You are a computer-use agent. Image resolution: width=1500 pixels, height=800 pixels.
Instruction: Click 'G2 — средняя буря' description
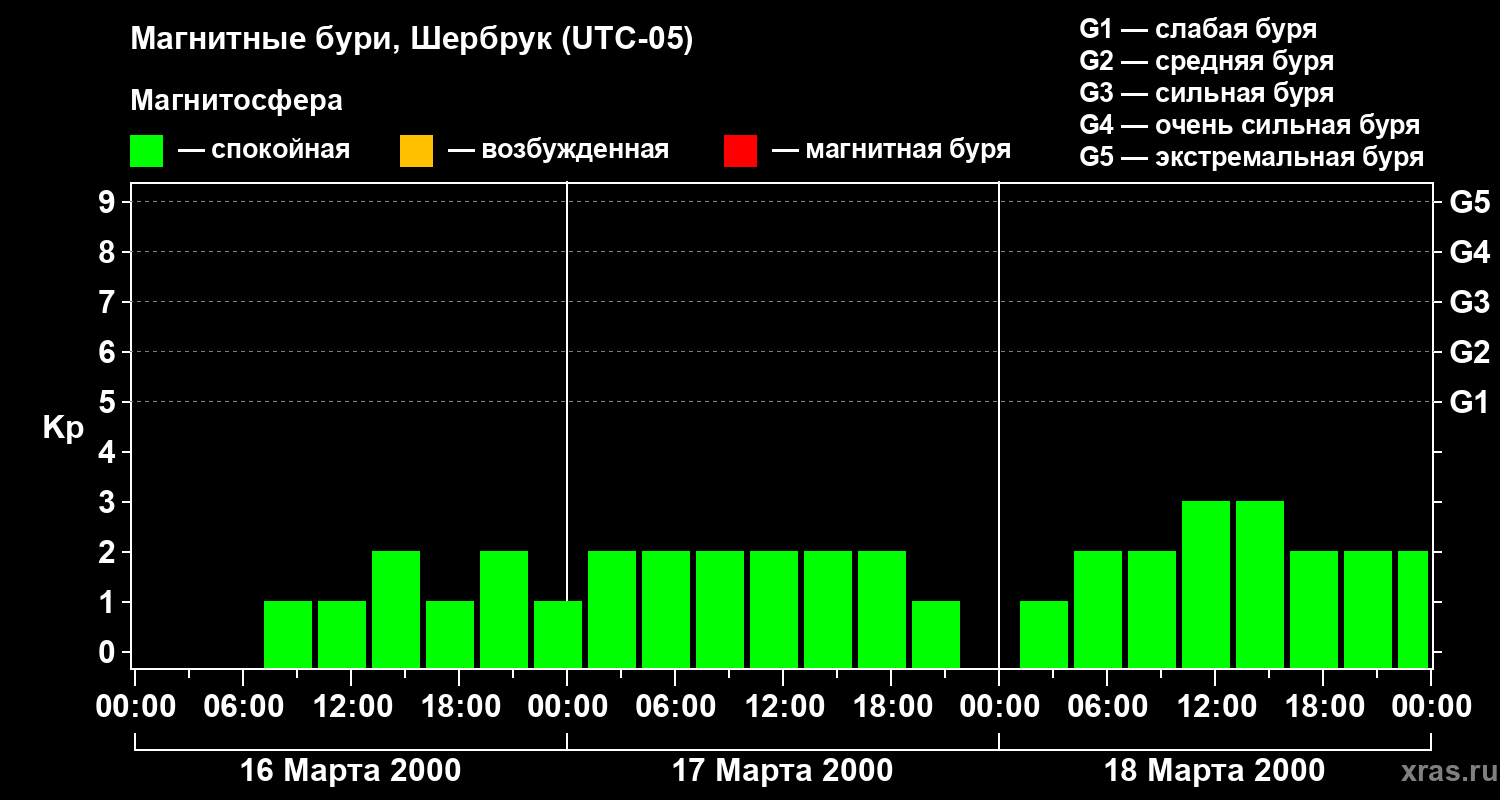(1206, 61)
